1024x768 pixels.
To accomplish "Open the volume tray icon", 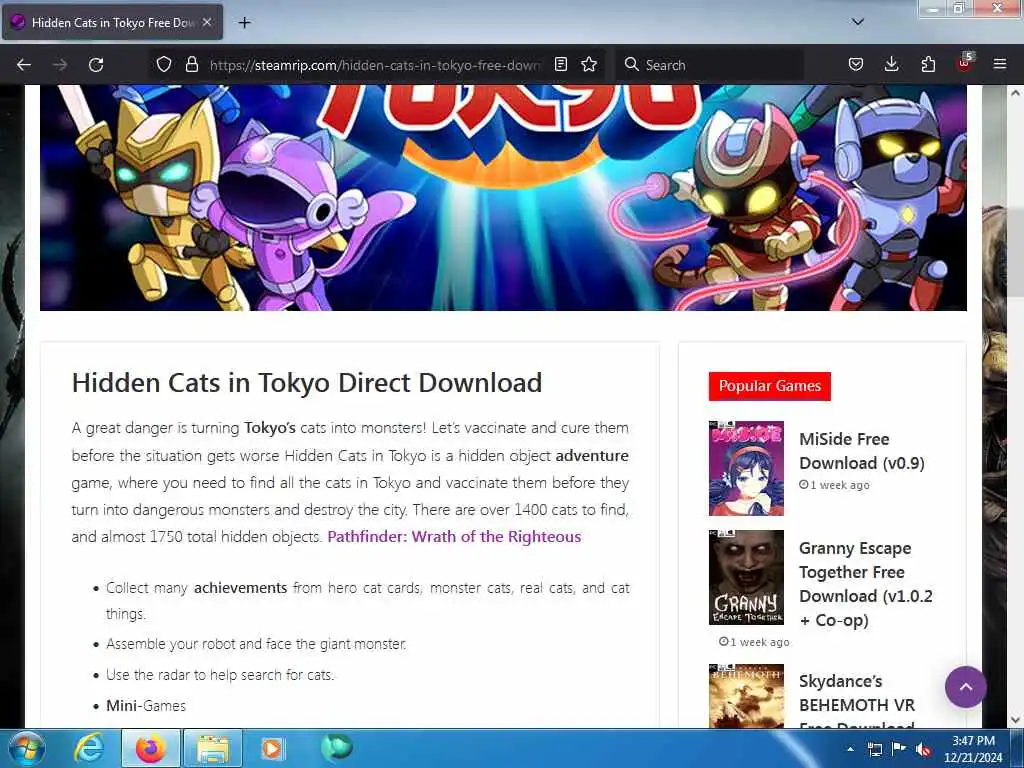I will point(923,749).
